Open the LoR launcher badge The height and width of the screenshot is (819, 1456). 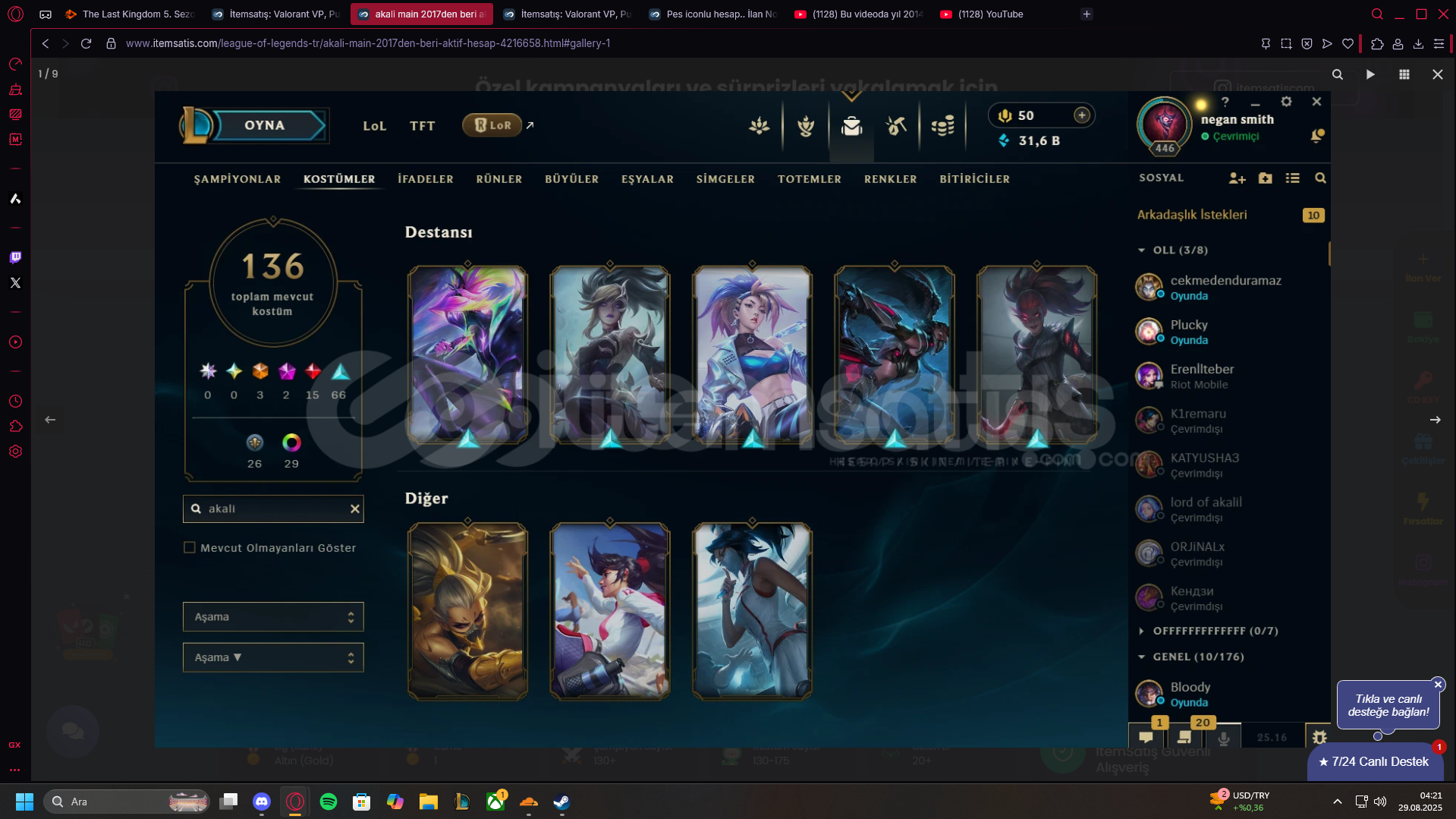click(492, 125)
